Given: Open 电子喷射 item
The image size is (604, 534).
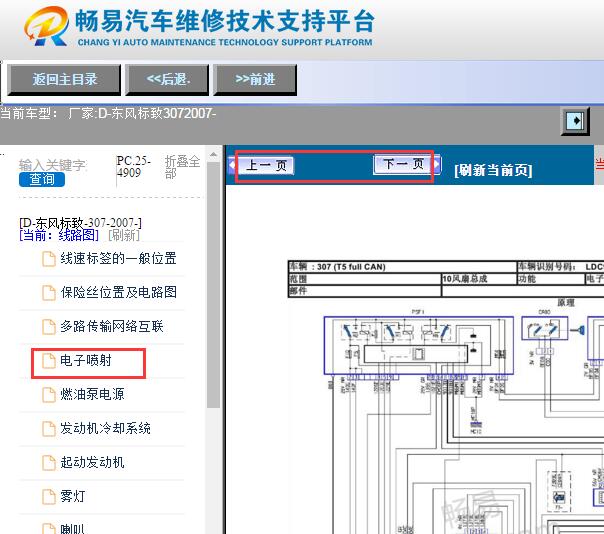Looking at the screenshot, I should (x=86, y=360).
